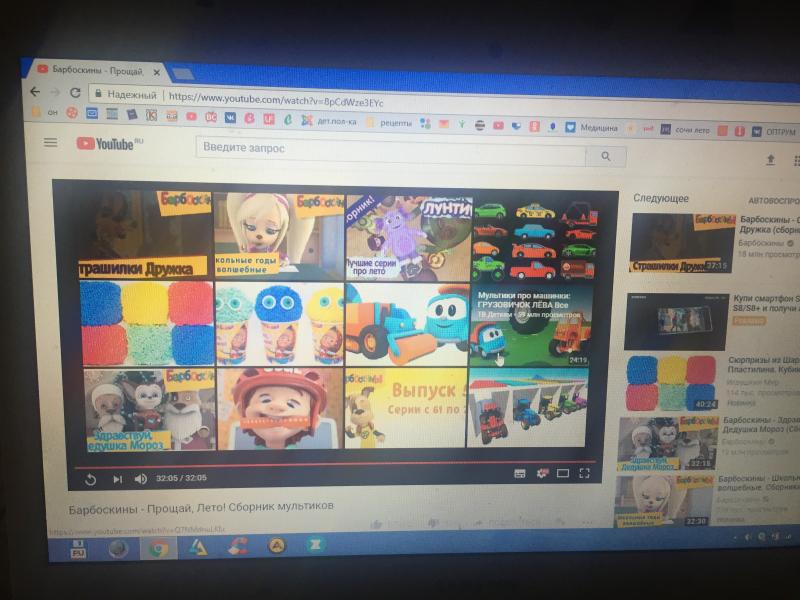800x600 pixels.
Task: Click the browser forward arrow
Action: tap(55, 92)
